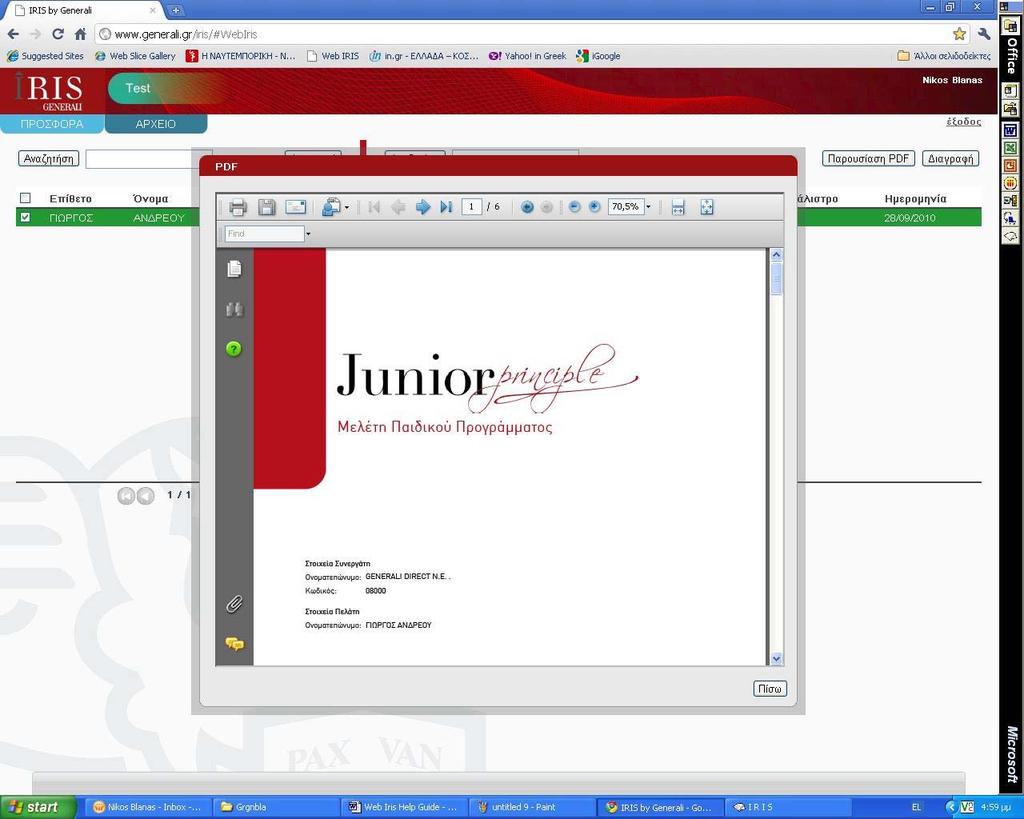Screen dimensions: 1024x819
Task: Go to previous view in PDF
Action: [x=527, y=208]
